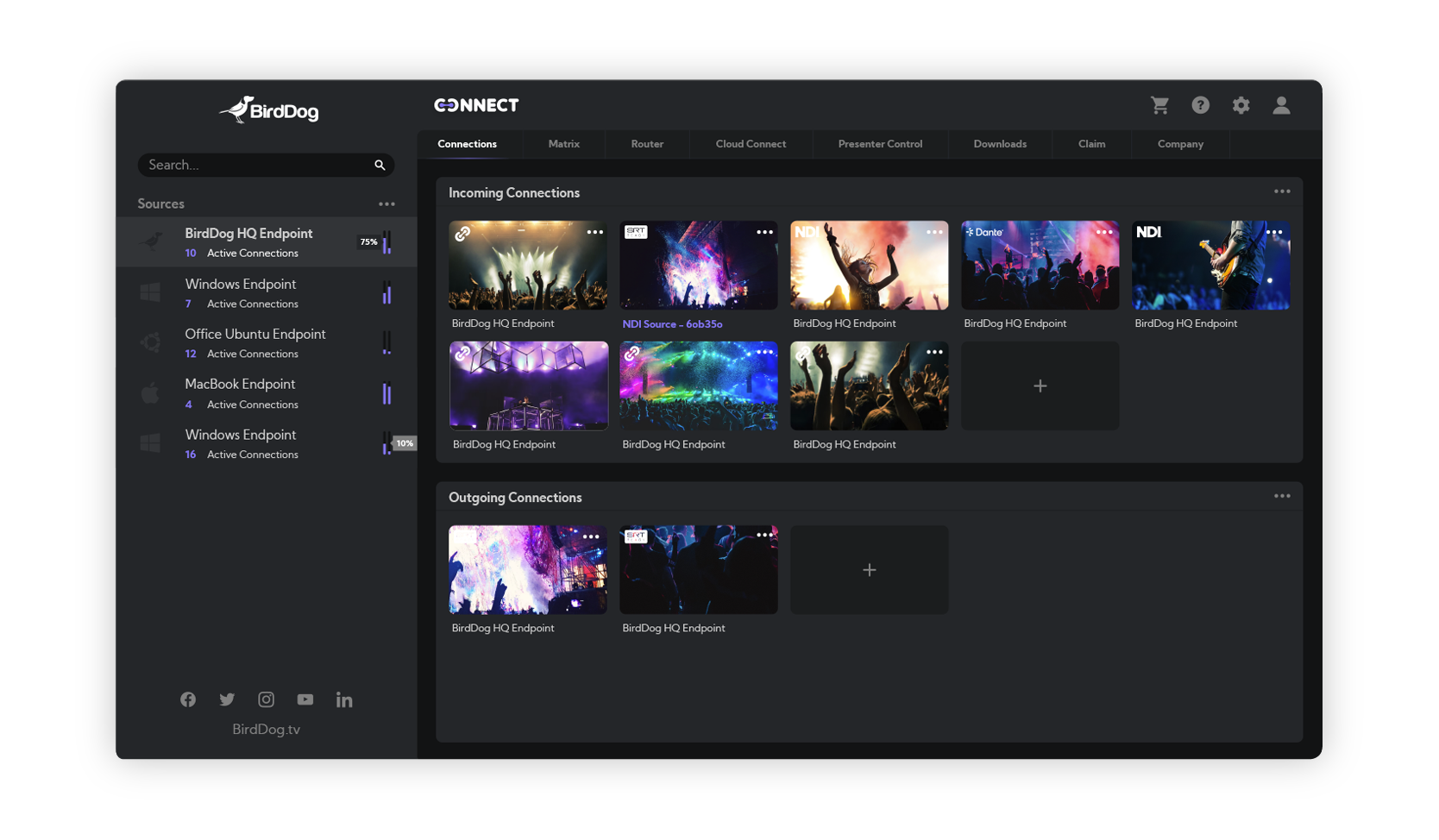
Task: Switch to the Router tab
Action: (x=647, y=144)
